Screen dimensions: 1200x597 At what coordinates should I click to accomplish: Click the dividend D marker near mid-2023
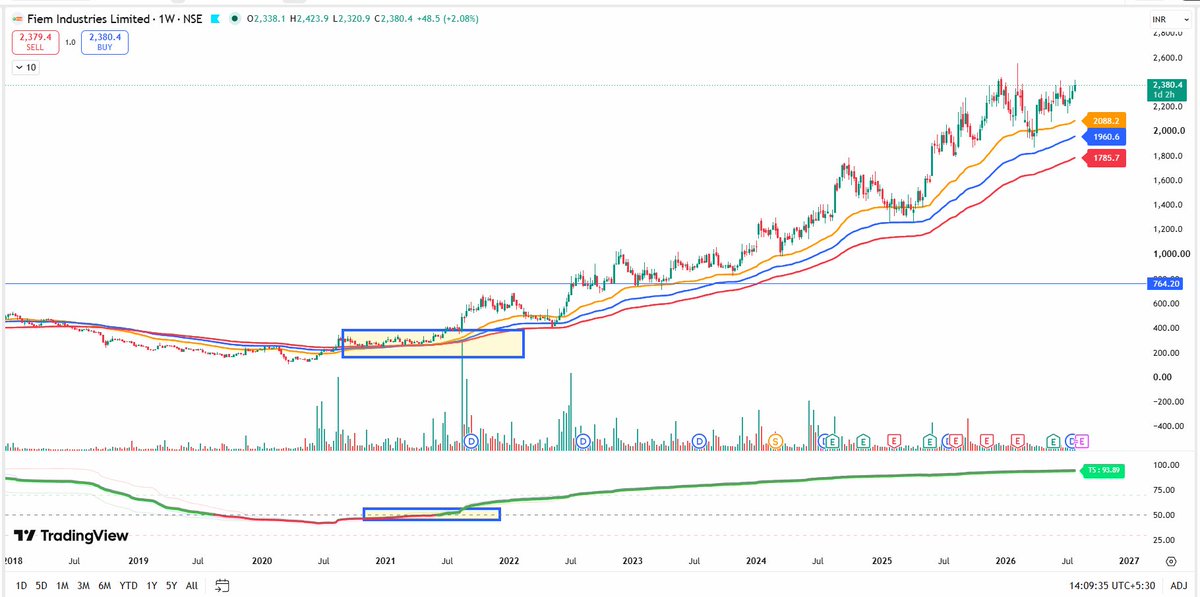(x=700, y=441)
